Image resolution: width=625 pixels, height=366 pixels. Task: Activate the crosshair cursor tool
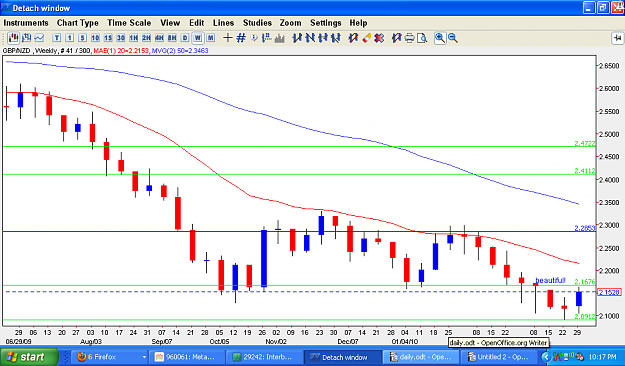click(228, 38)
